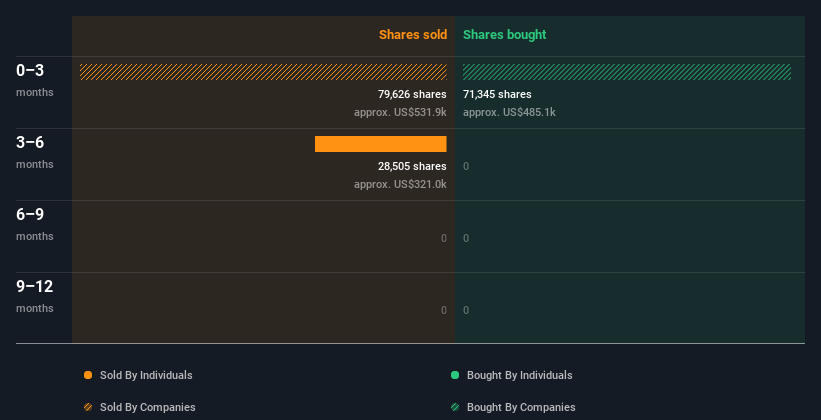Image resolution: width=821 pixels, height=420 pixels.
Task: Click the approx. US$485.1k value
Action: pyautogui.click(x=509, y=112)
